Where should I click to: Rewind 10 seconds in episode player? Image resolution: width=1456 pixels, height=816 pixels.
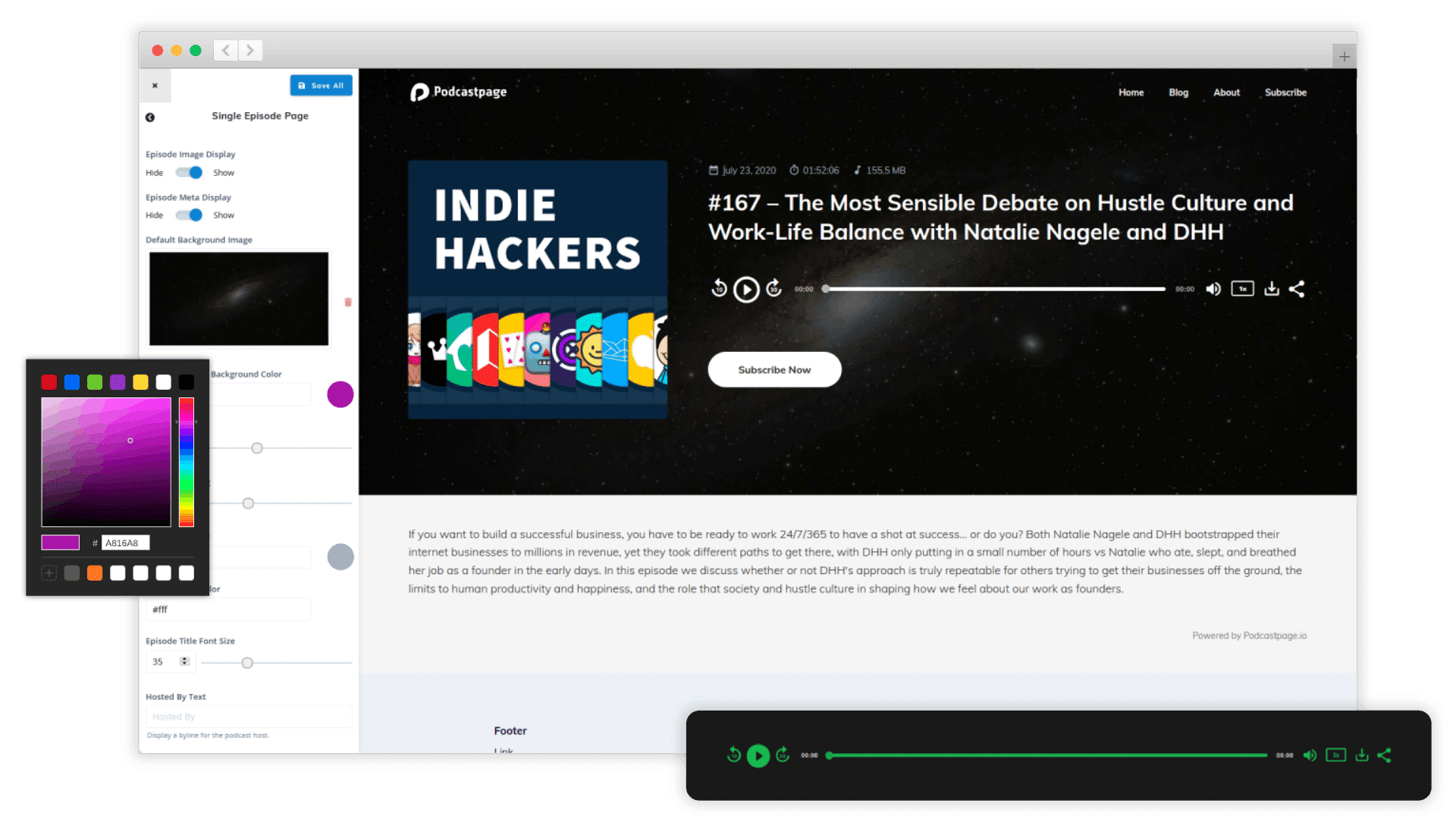[719, 288]
